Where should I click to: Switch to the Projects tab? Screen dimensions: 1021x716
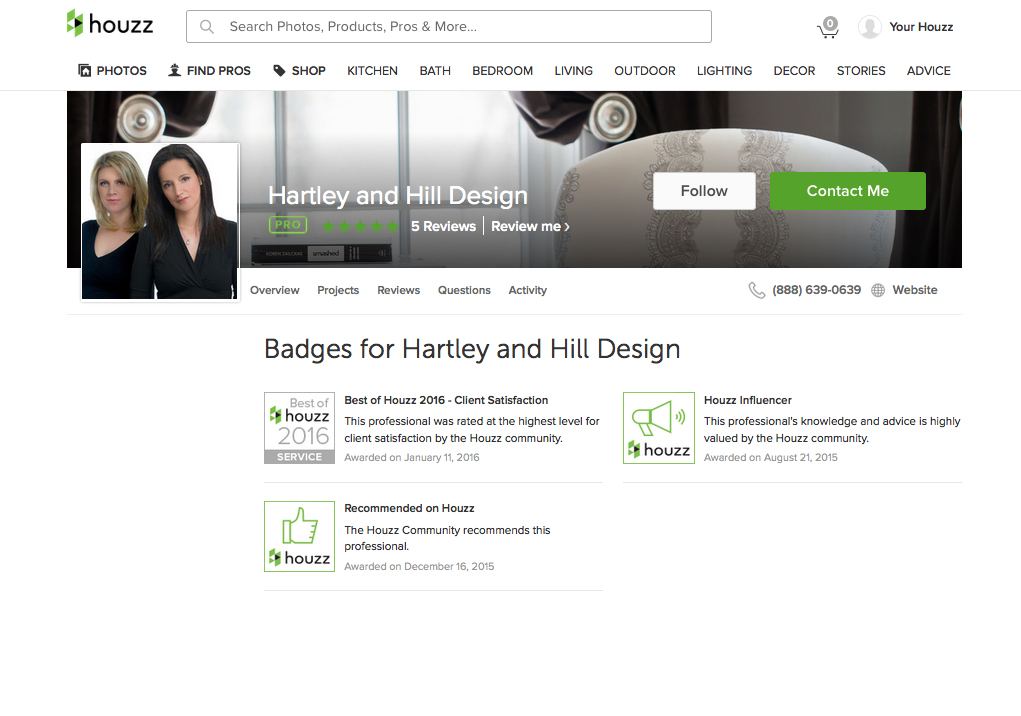pos(338,290)
